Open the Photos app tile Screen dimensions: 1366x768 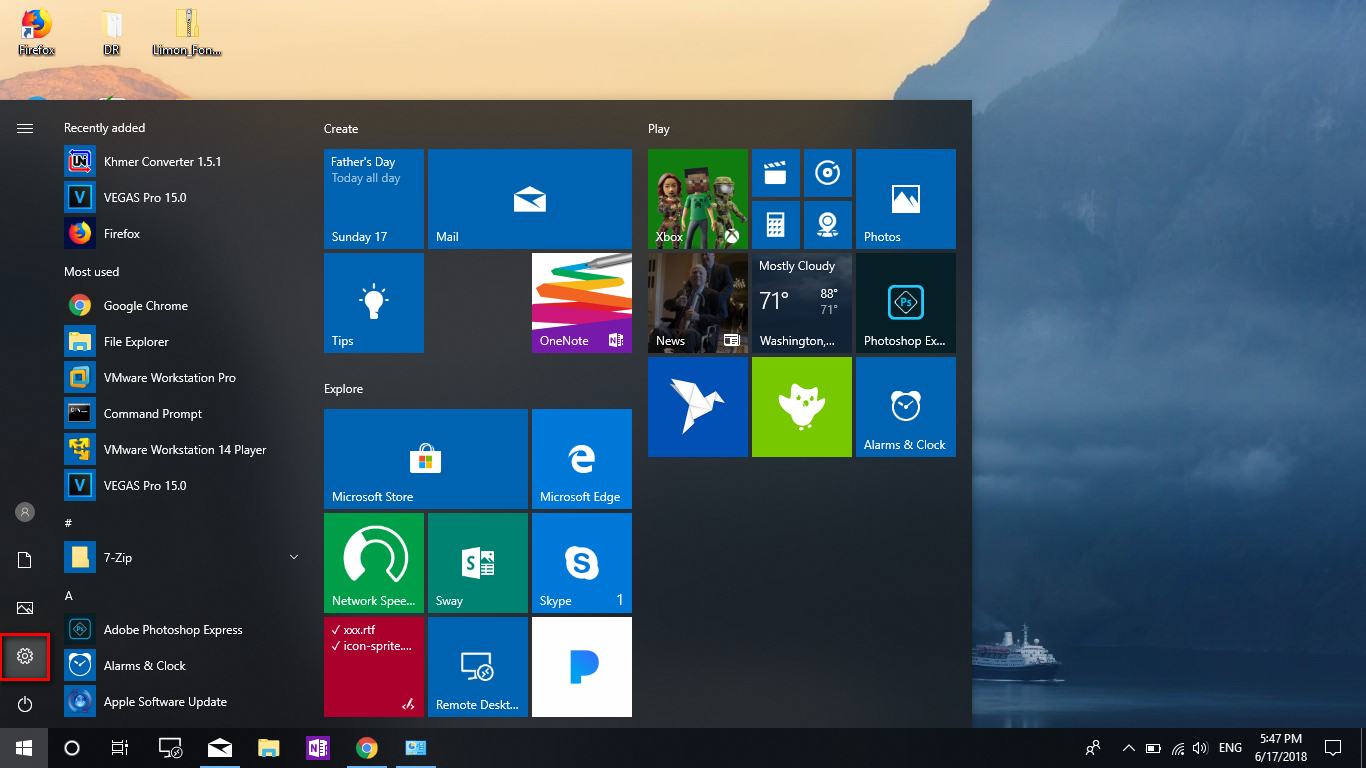point(904,198)
